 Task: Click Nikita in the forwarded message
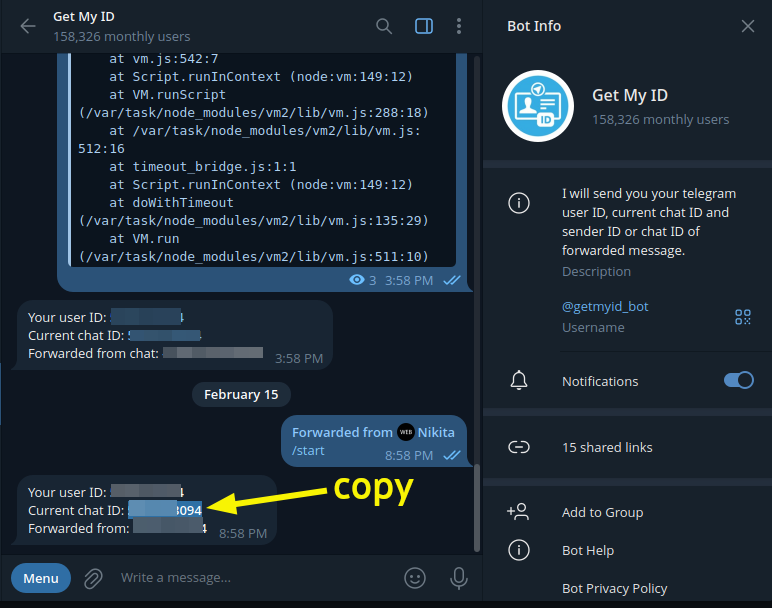pyautogui.click(x=436, y=432)
